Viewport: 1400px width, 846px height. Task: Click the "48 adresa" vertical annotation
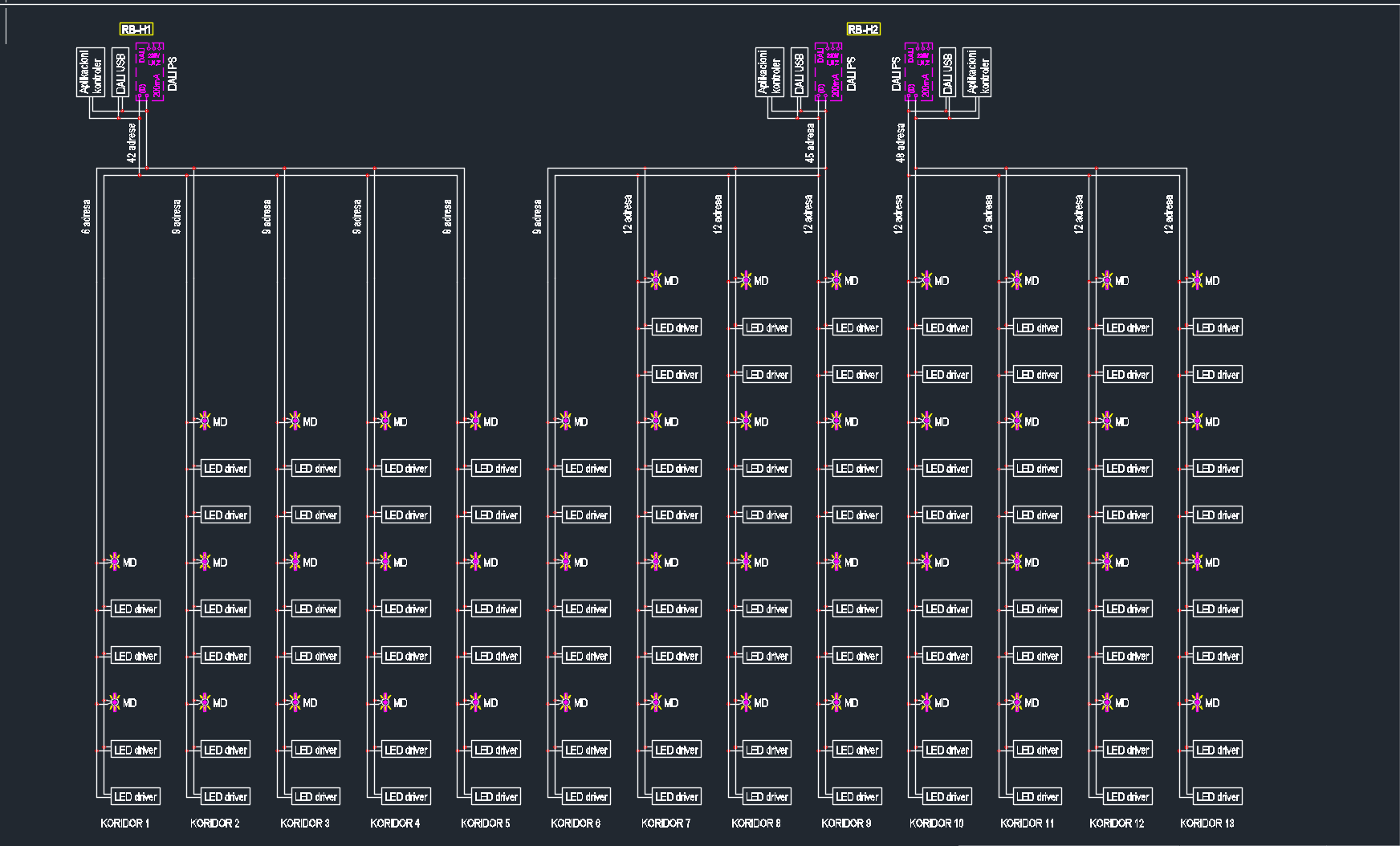901,143
